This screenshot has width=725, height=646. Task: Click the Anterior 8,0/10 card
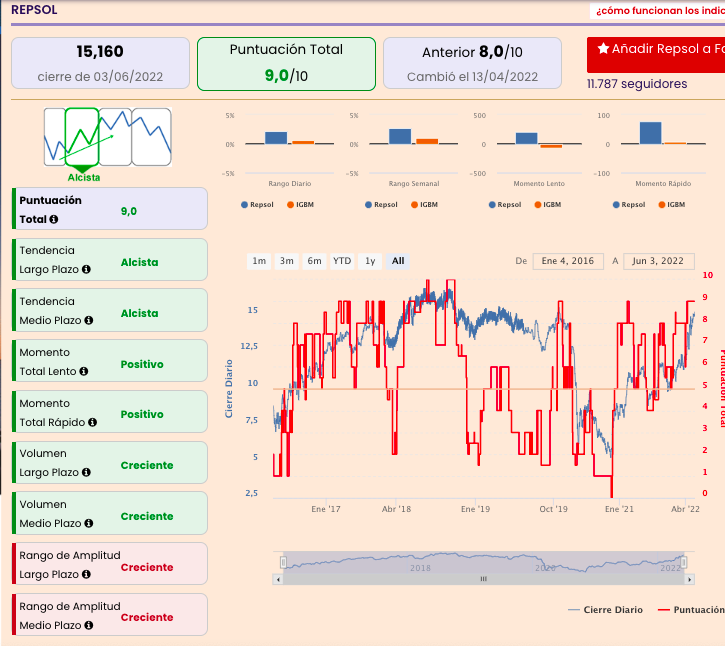(472, 63)
